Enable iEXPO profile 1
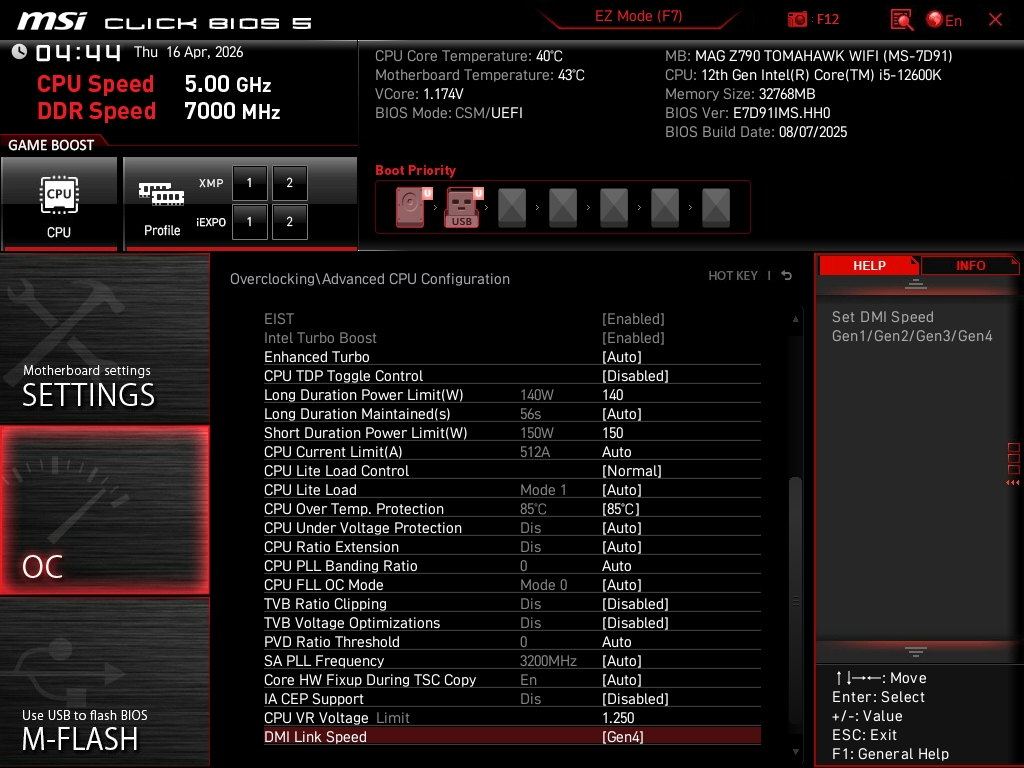 tap(249, 222)
